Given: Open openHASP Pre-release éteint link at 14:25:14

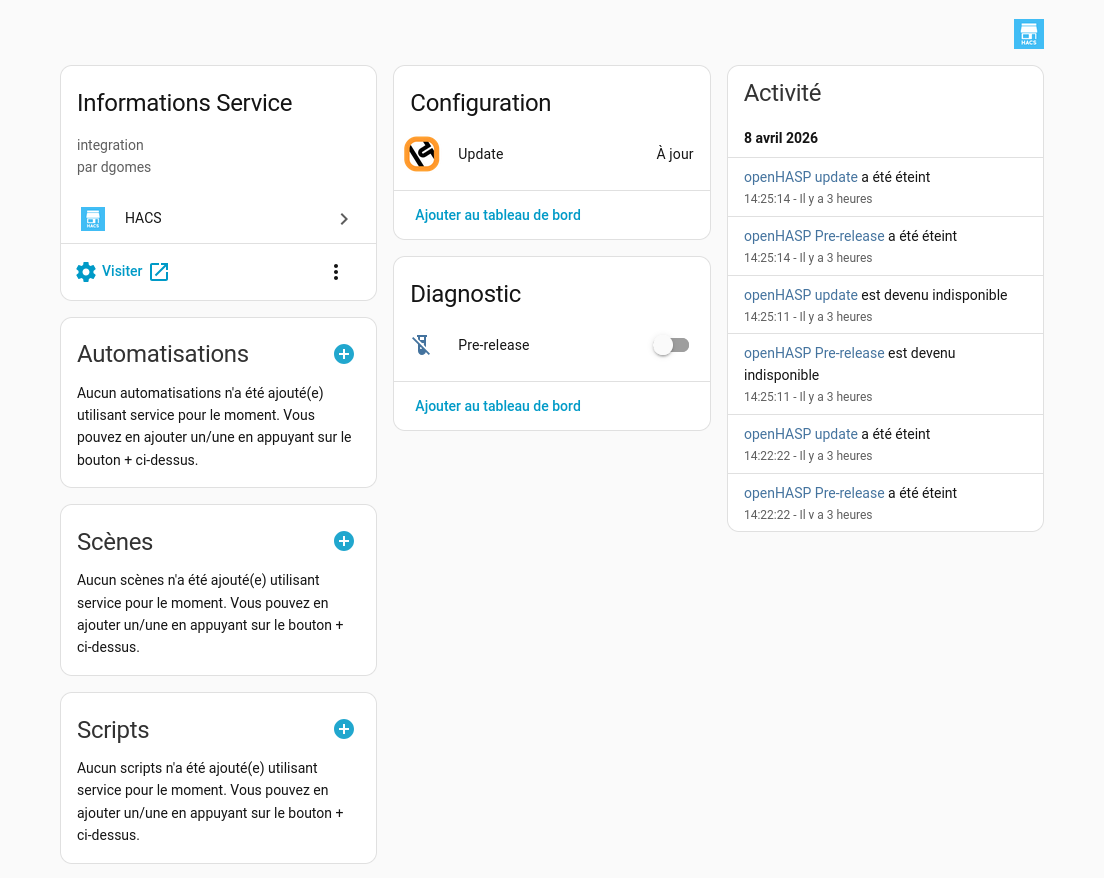Looking at the screenshot, I should 814,236.
